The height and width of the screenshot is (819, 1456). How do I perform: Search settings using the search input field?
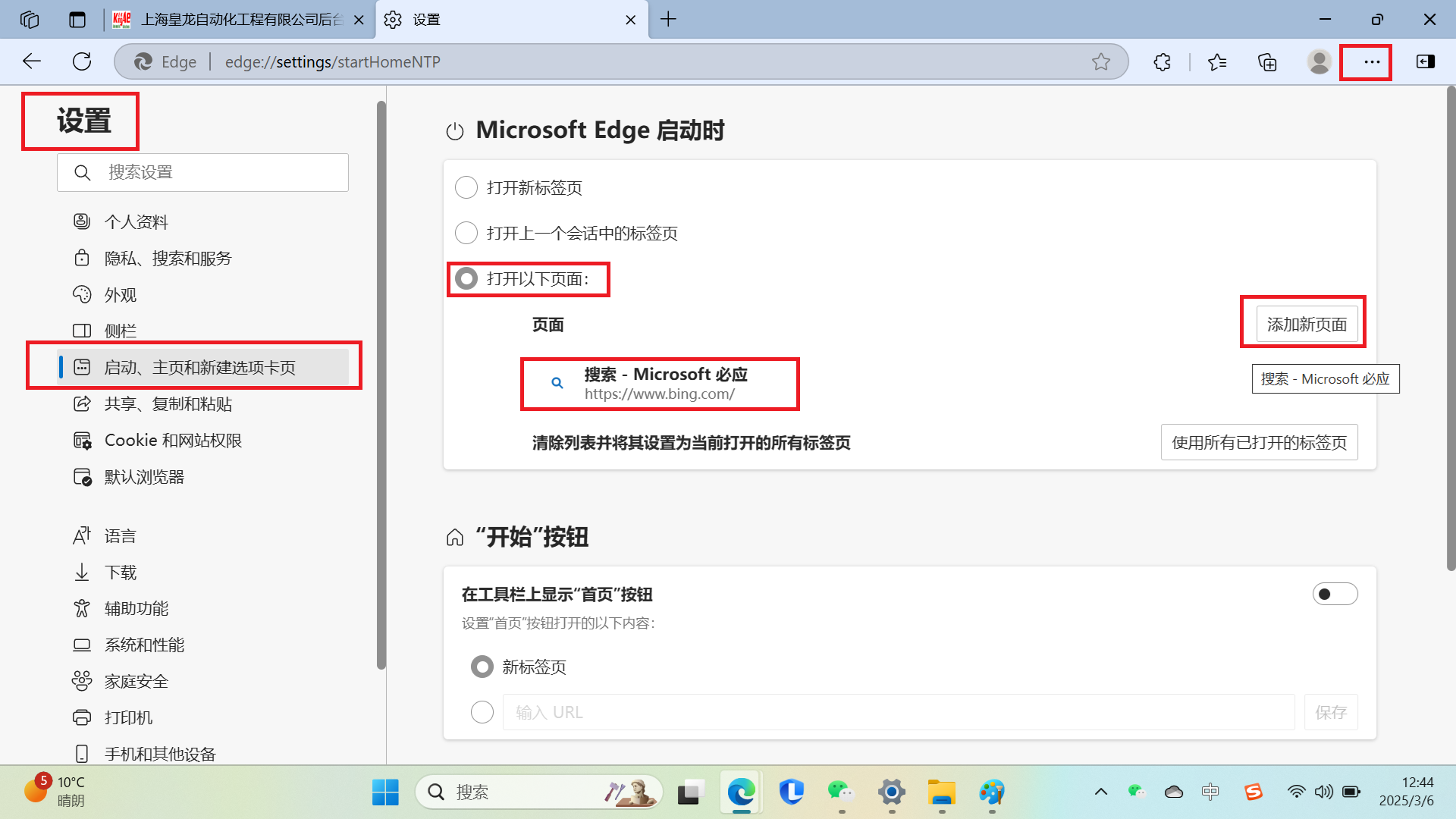point(202,172)
